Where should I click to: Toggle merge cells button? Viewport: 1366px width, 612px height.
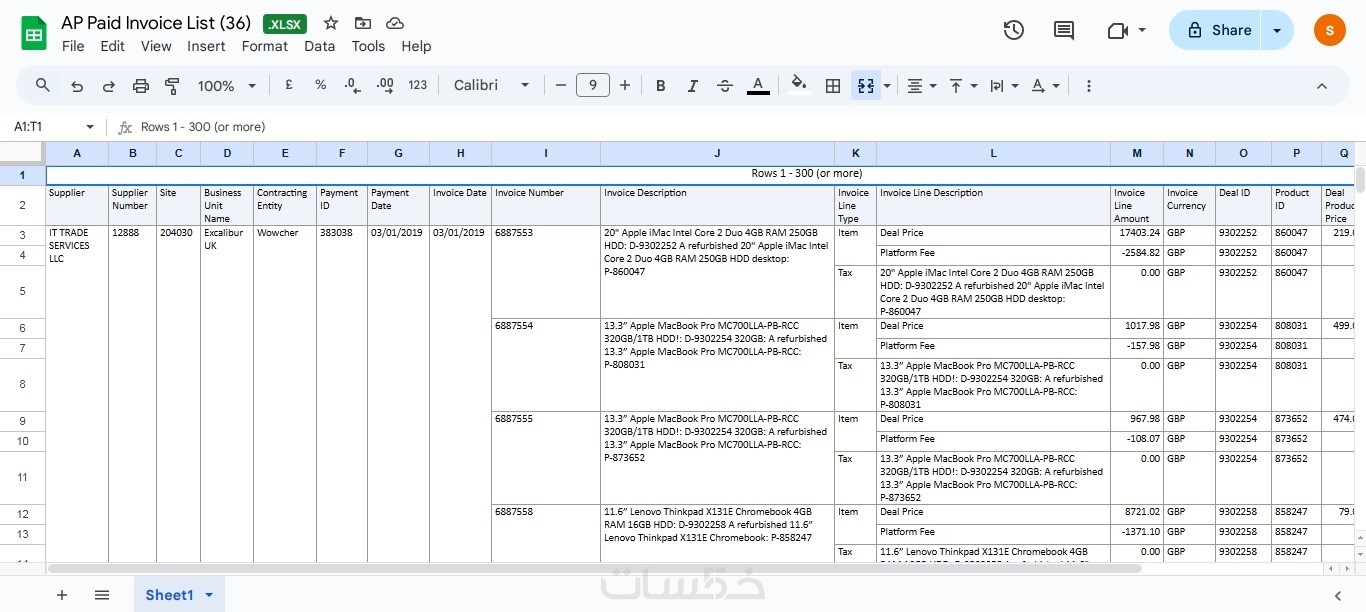(866, 86)
